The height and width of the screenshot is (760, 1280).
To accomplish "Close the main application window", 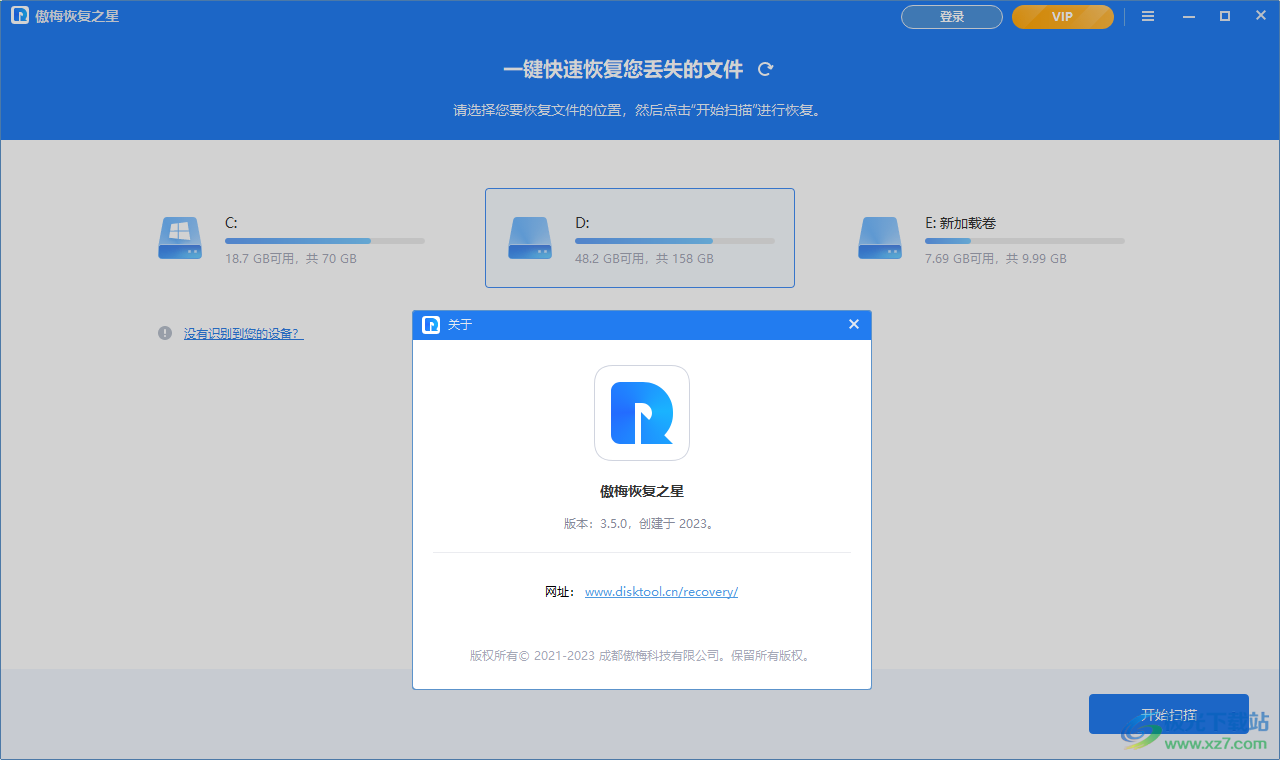I will coord(1260,16).
